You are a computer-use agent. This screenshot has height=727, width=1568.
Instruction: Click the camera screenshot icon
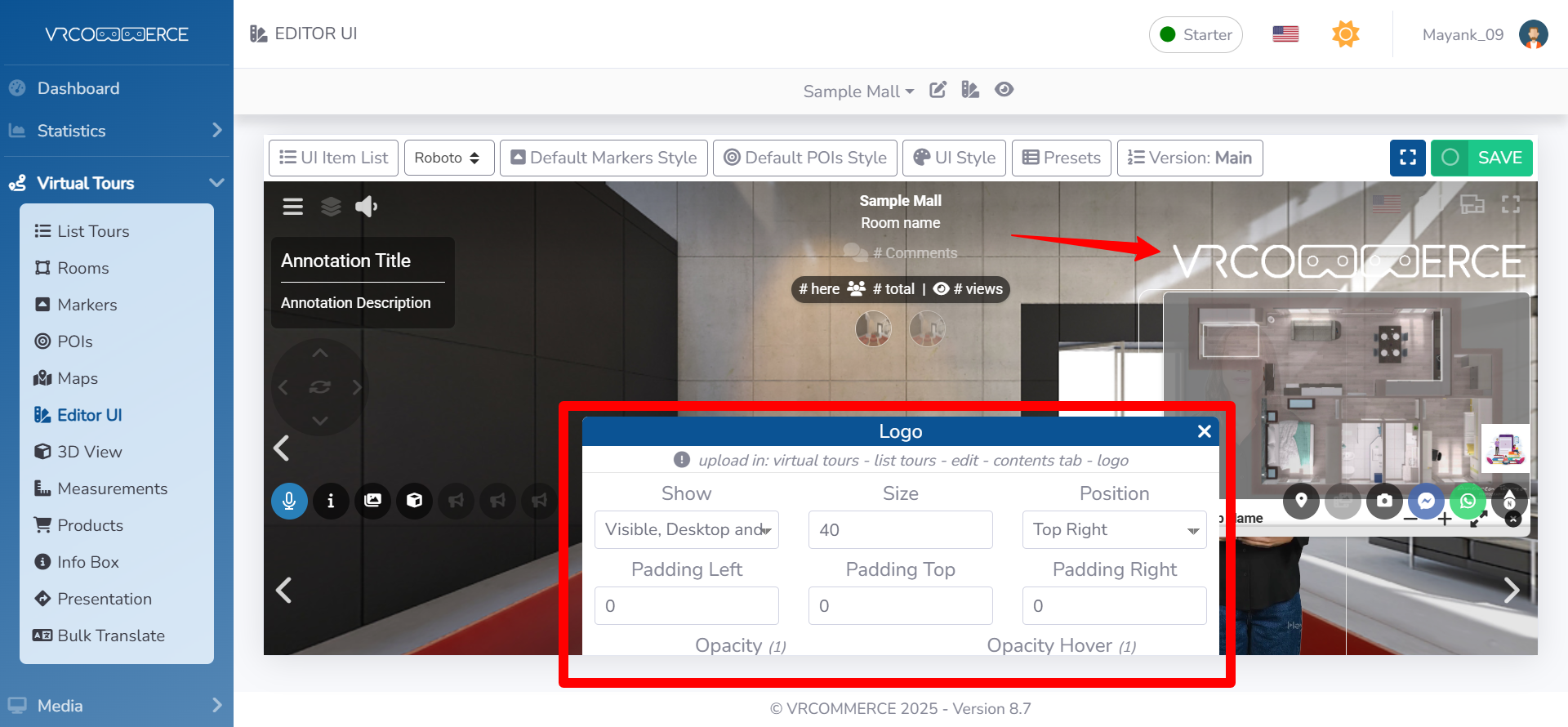(x=1384, y=501)
